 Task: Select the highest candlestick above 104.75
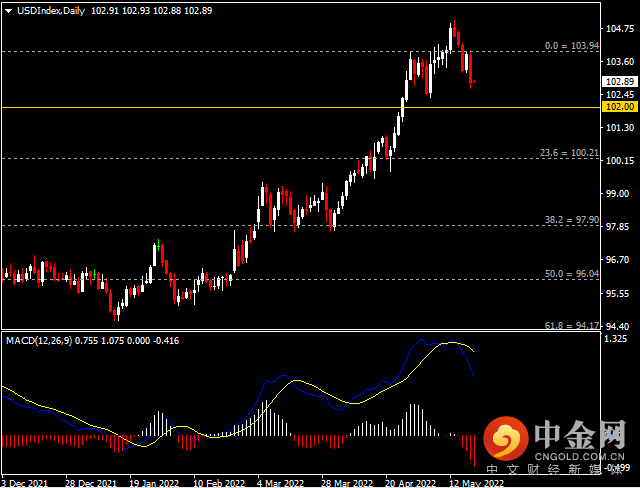454,29
